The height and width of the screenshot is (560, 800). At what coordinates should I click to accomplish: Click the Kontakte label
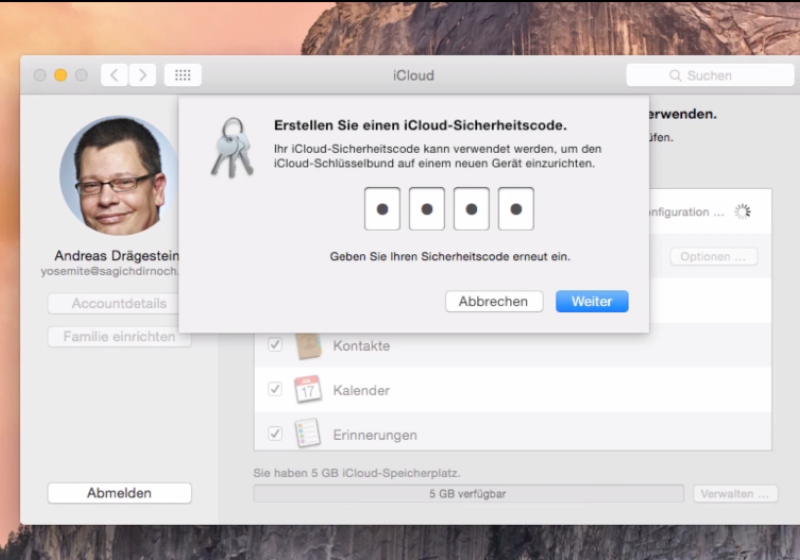[362, 346]
